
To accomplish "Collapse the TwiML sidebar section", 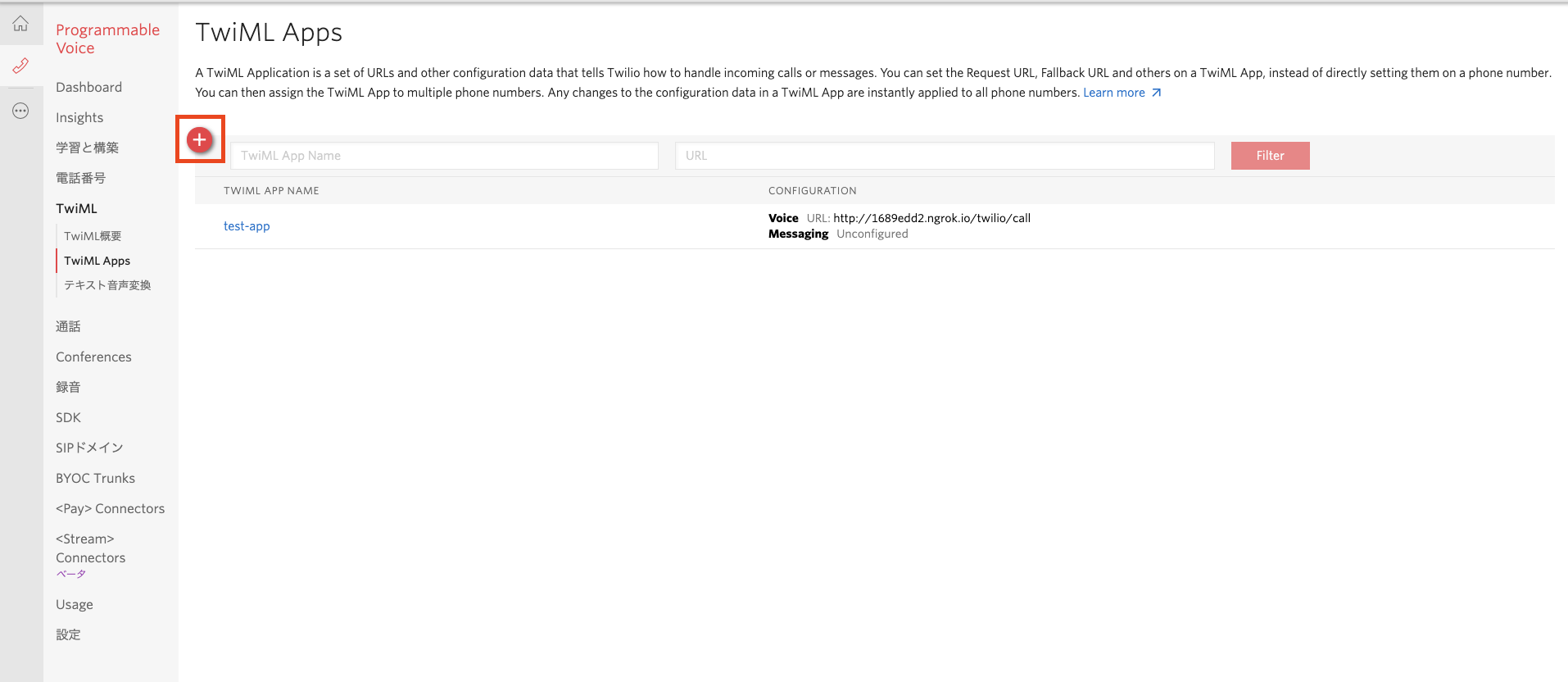I will pos(76,208).
